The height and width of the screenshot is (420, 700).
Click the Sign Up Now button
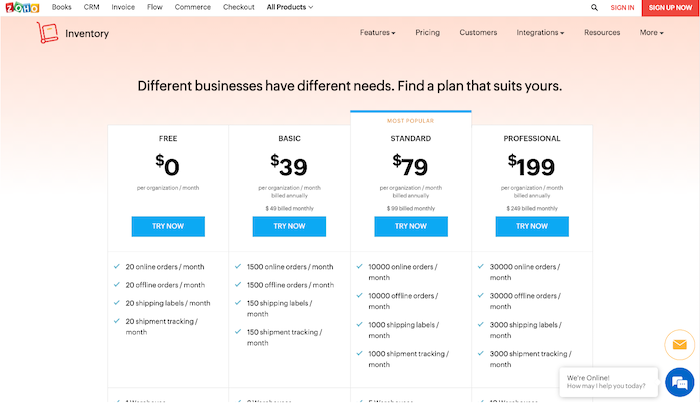pos(670,8)
